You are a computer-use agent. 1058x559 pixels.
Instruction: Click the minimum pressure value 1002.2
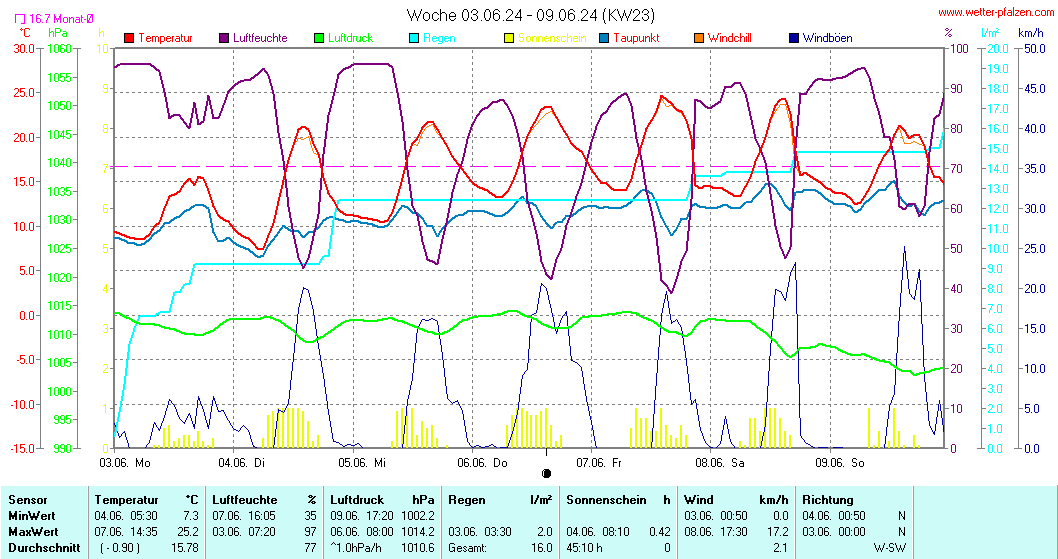coord(418,515)
